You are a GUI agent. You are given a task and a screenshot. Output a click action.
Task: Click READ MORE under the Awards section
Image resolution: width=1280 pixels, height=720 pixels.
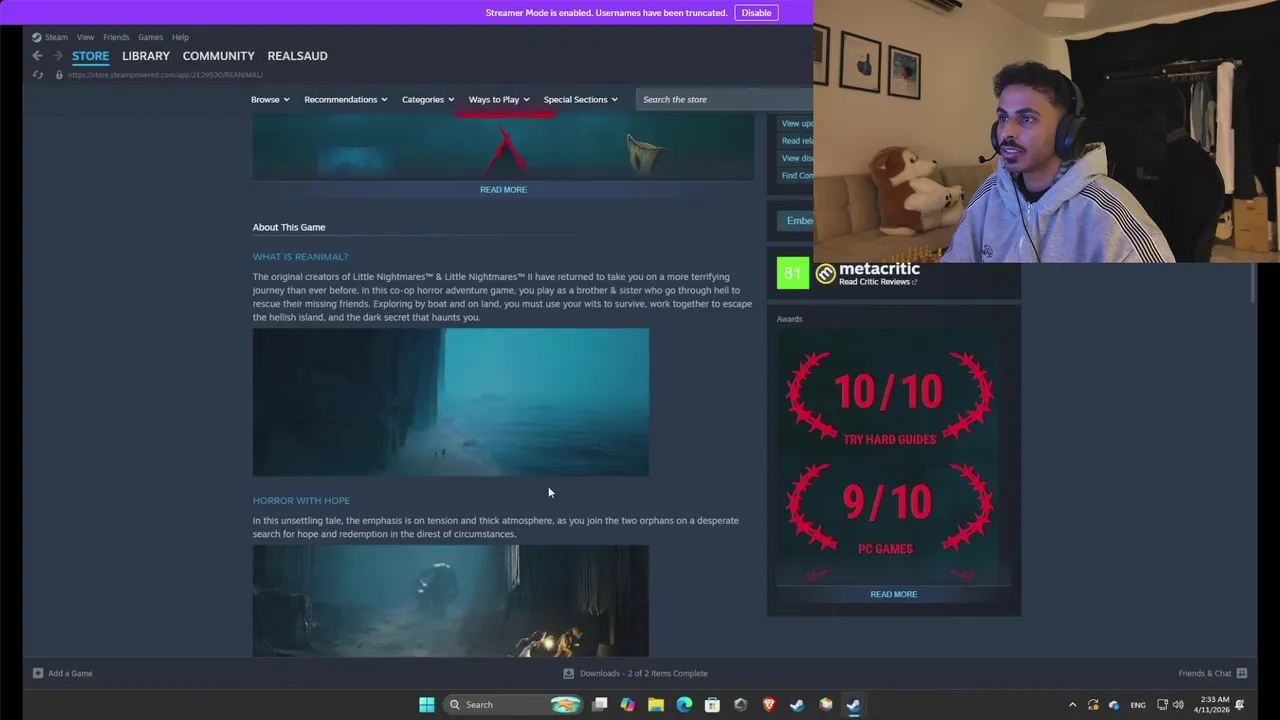[893, 594]
